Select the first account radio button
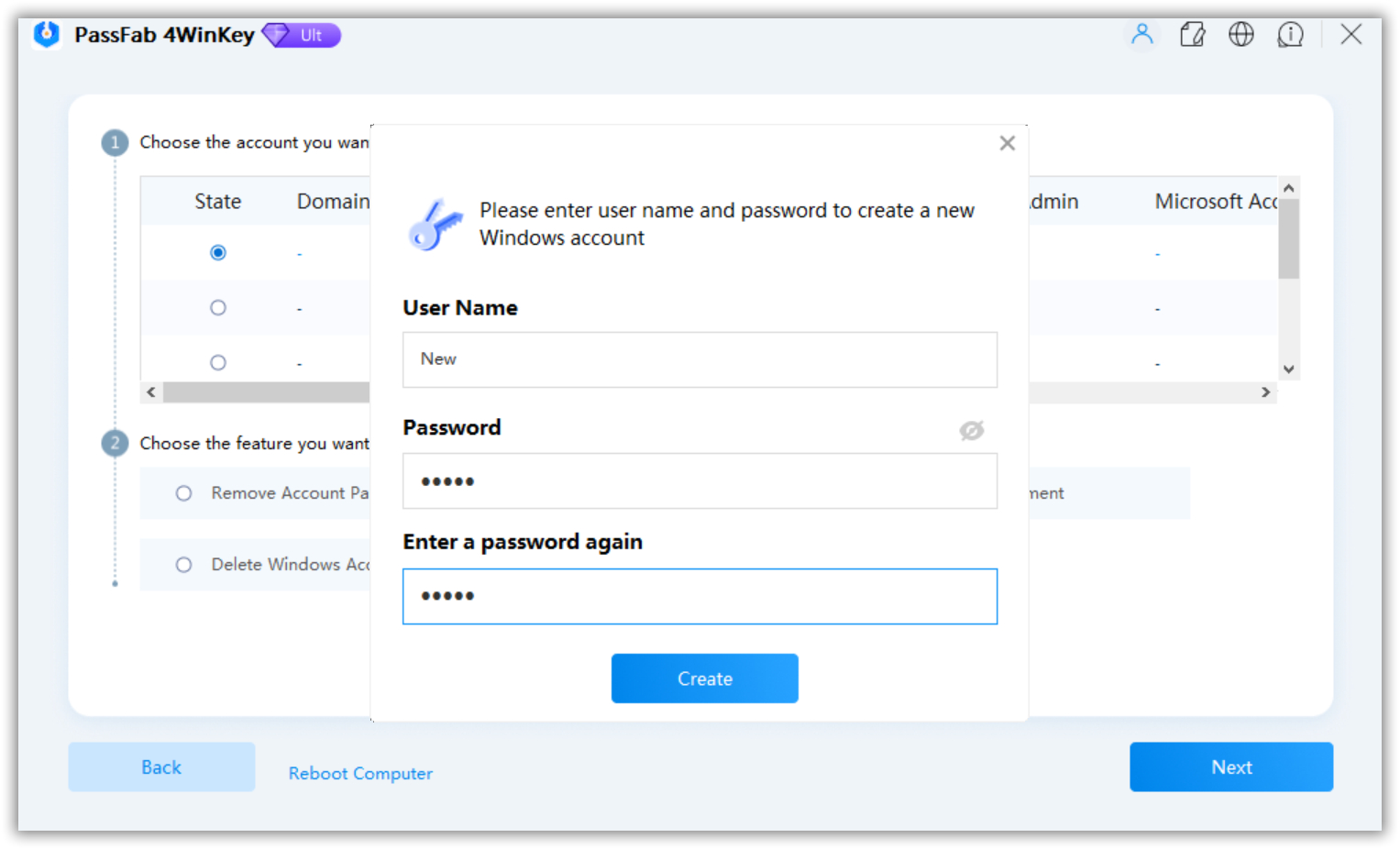The image size is (1400, 849). click(218, 252)
